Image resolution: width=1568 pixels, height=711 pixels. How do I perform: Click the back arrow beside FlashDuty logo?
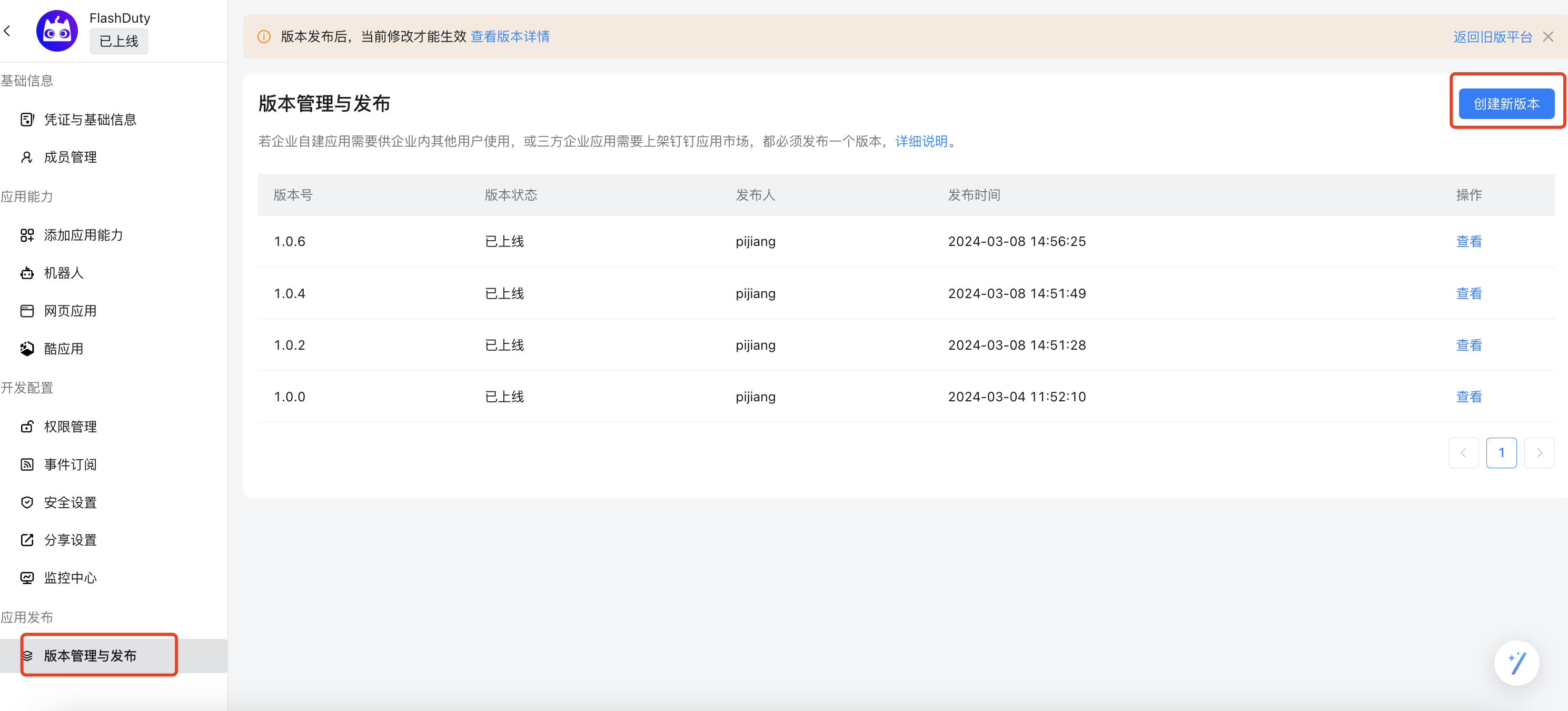pyautogui.click(x=7, y=31)
